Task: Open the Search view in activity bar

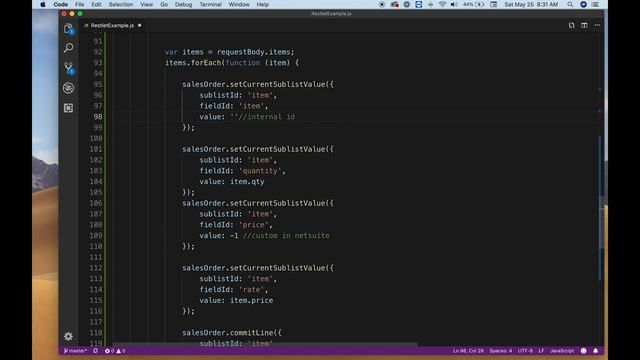Action: pos(69,48)
